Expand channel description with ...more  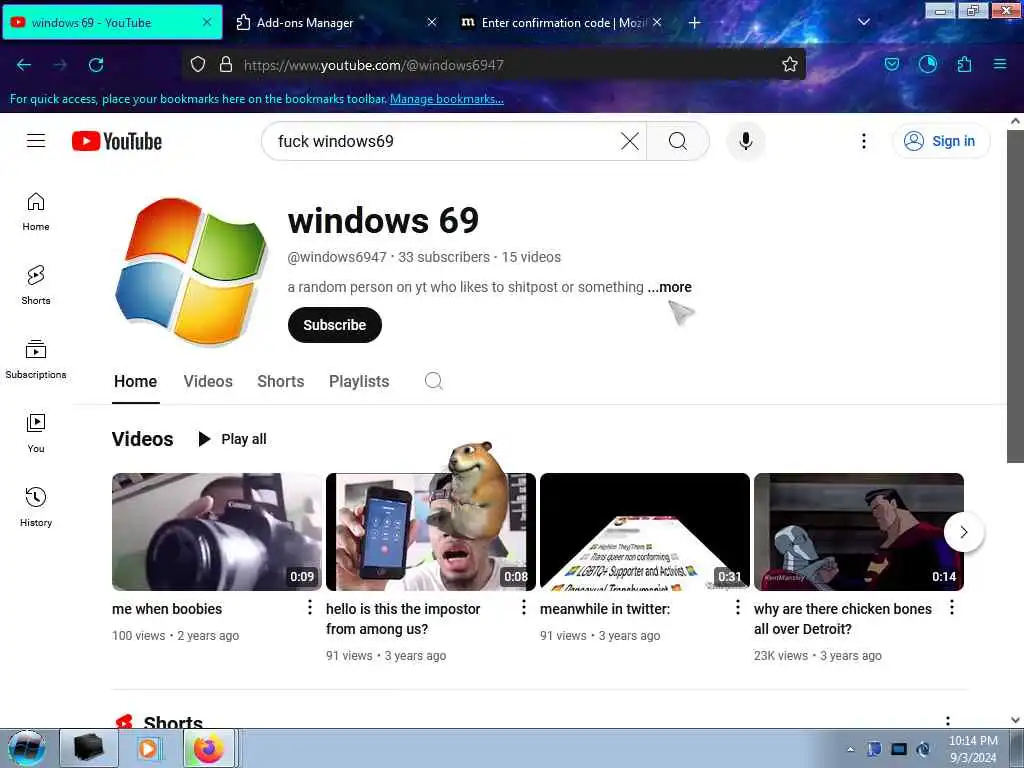click(669, 287)
